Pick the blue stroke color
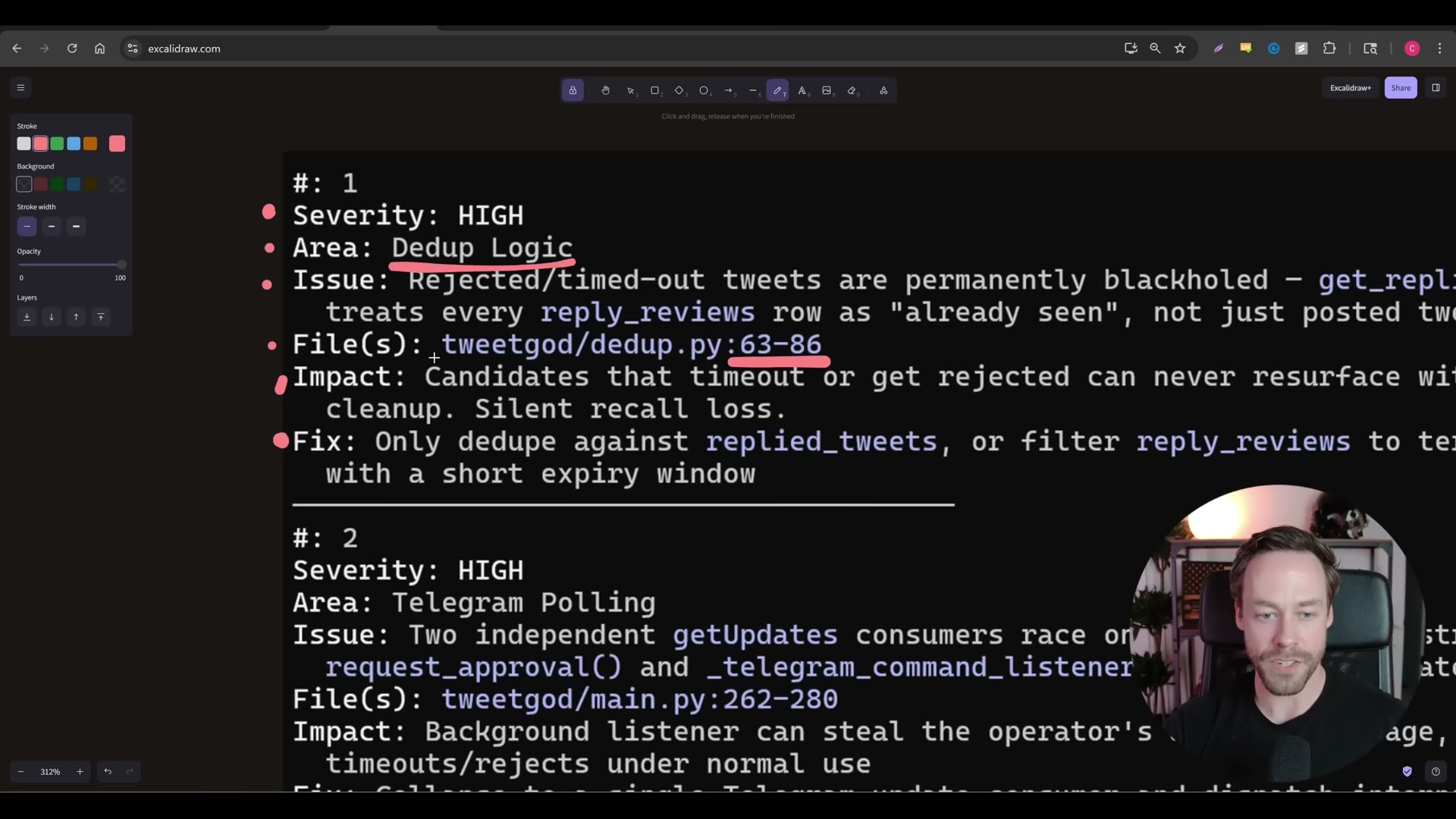This screenshot has width=1456, height=819. tap(74, 143)
